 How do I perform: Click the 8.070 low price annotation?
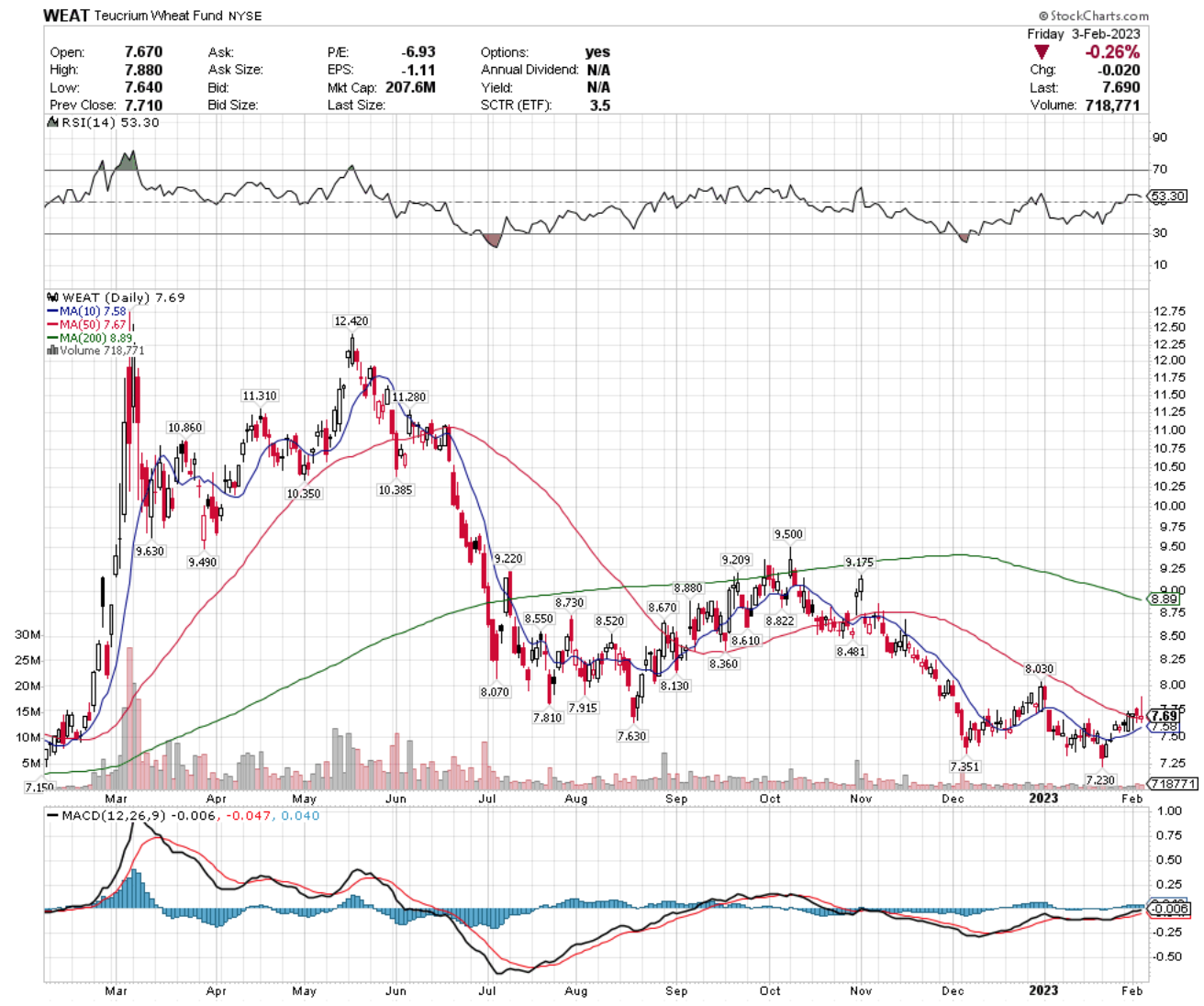pos(495,692)
